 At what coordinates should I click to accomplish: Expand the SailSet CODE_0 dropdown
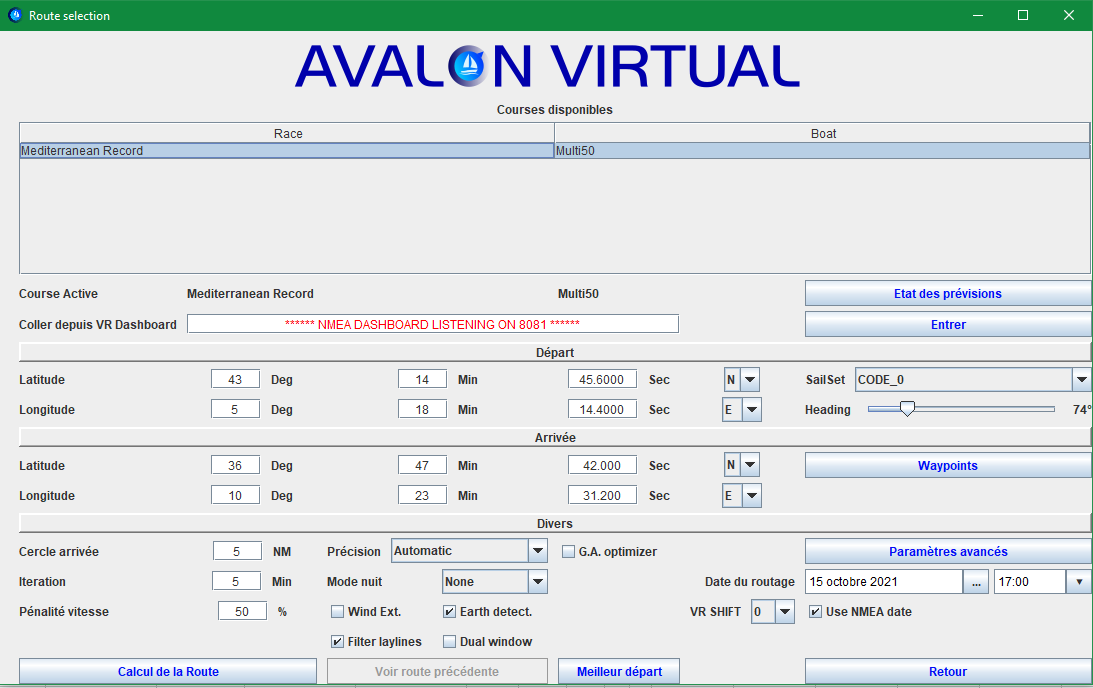click(x=1080, y=380)
